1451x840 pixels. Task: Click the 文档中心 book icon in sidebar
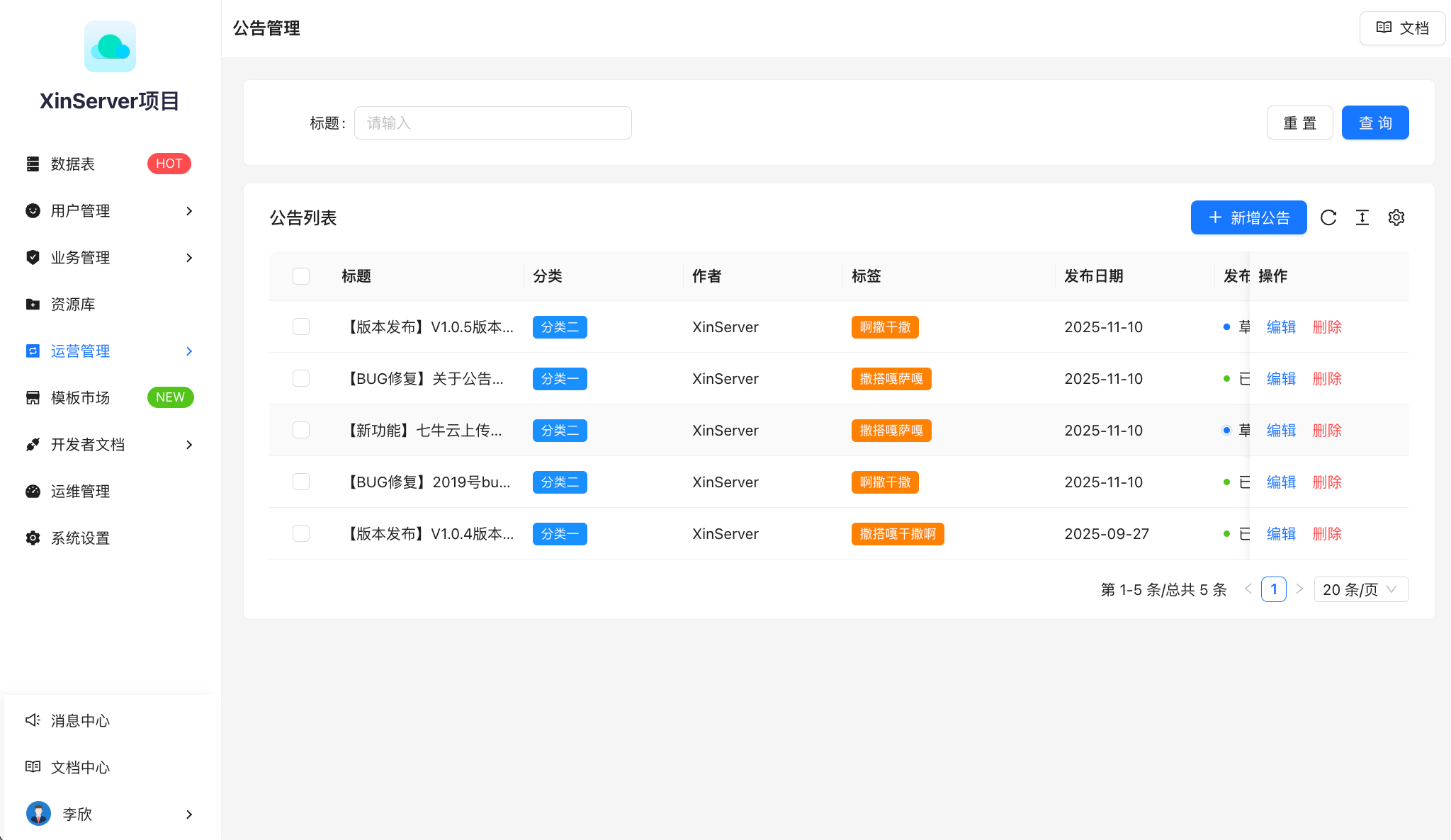33,767
